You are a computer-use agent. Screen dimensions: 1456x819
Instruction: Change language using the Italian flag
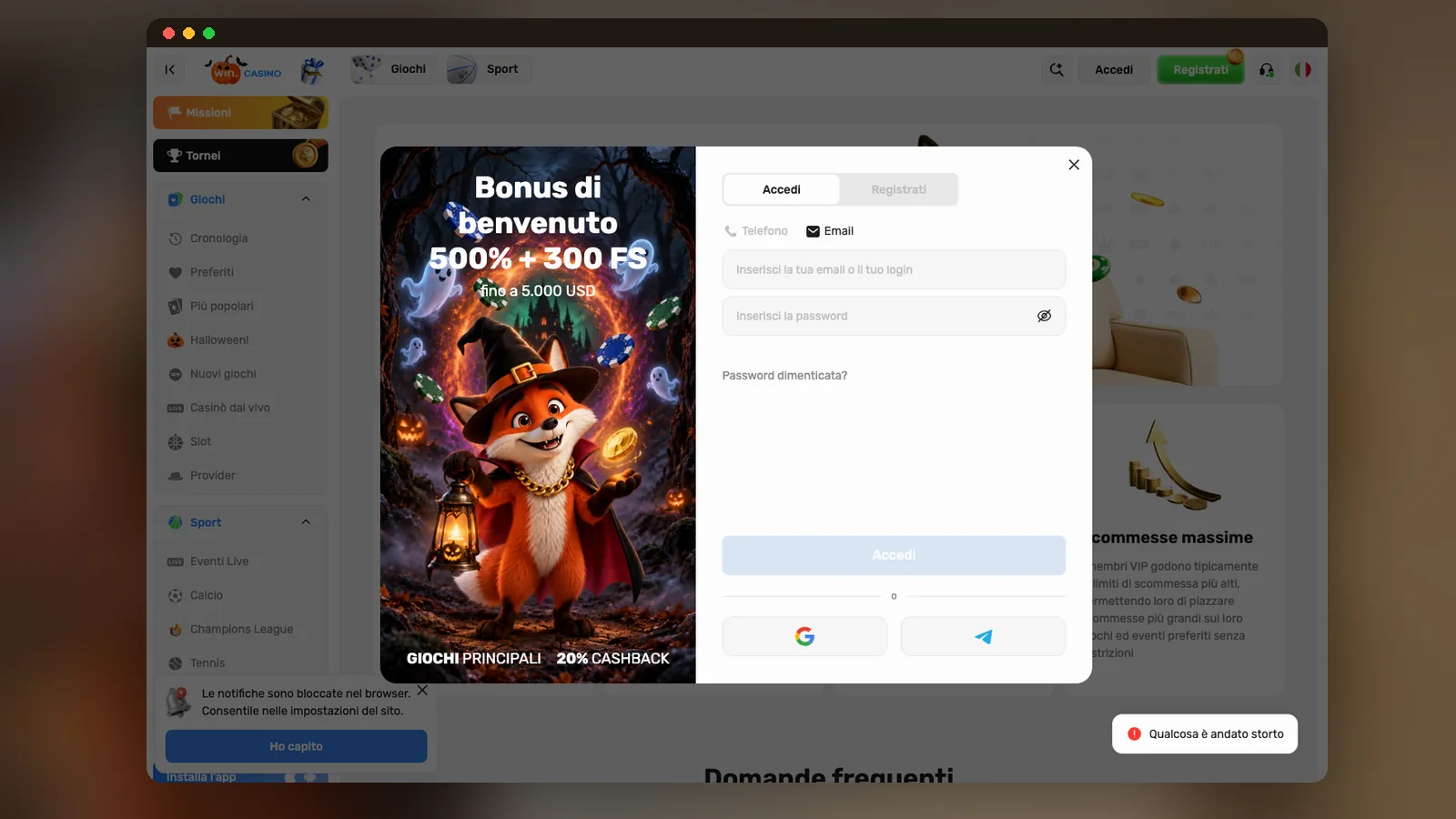[1303, 69]
